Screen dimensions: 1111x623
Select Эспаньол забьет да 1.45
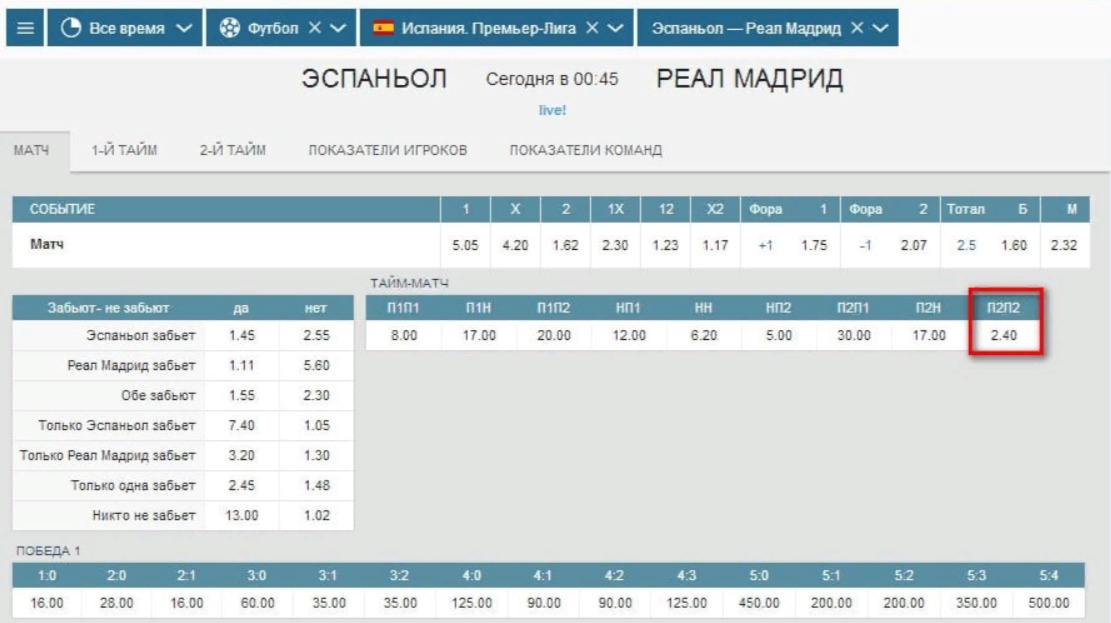(x=242, y=335)
